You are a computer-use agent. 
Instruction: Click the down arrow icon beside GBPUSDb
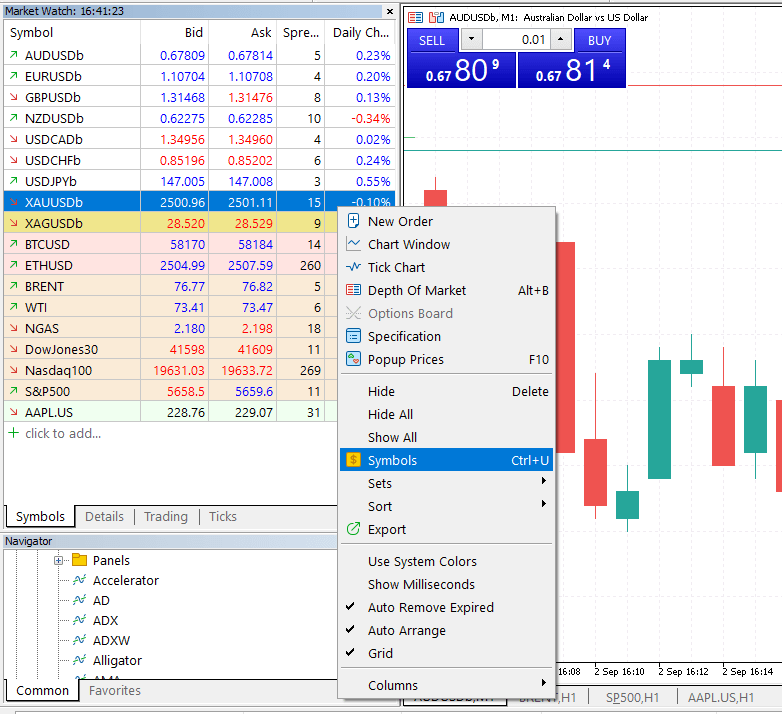click(x=13, y=97)
